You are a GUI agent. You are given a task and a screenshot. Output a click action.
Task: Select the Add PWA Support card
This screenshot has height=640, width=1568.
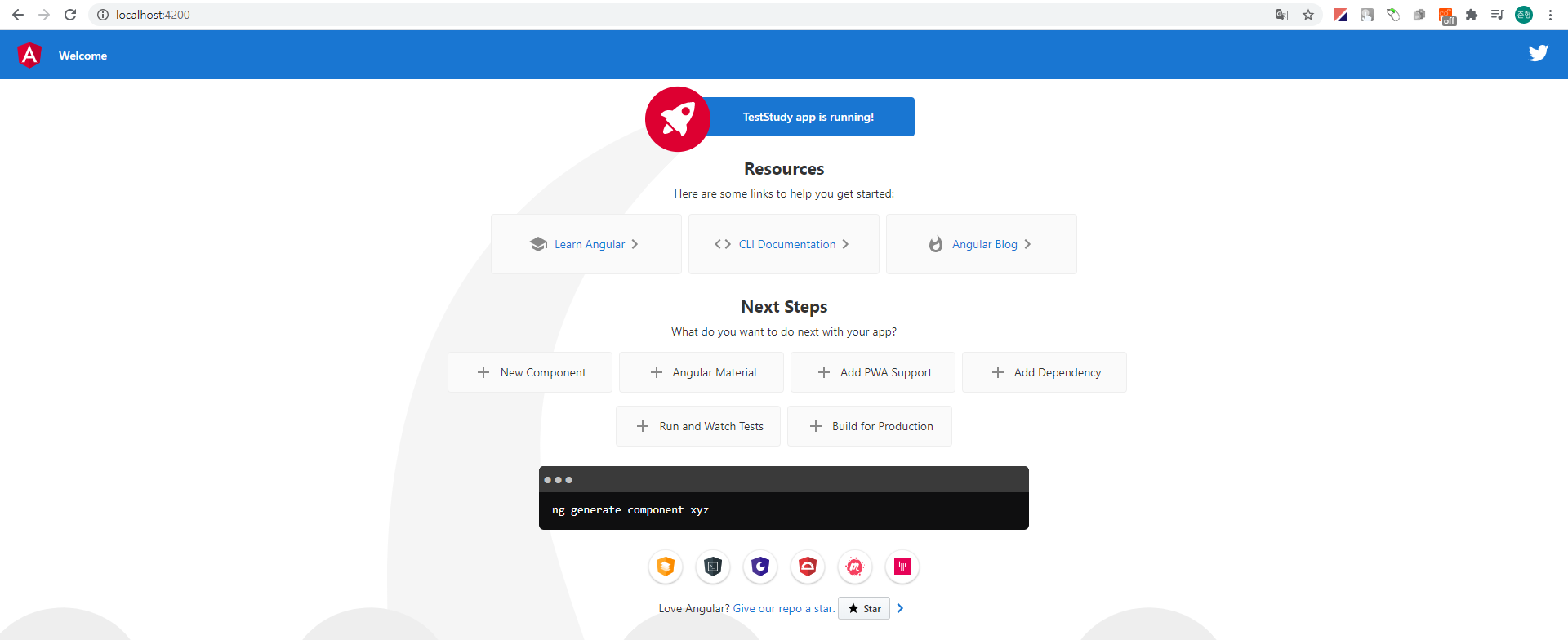pos(873,372)
